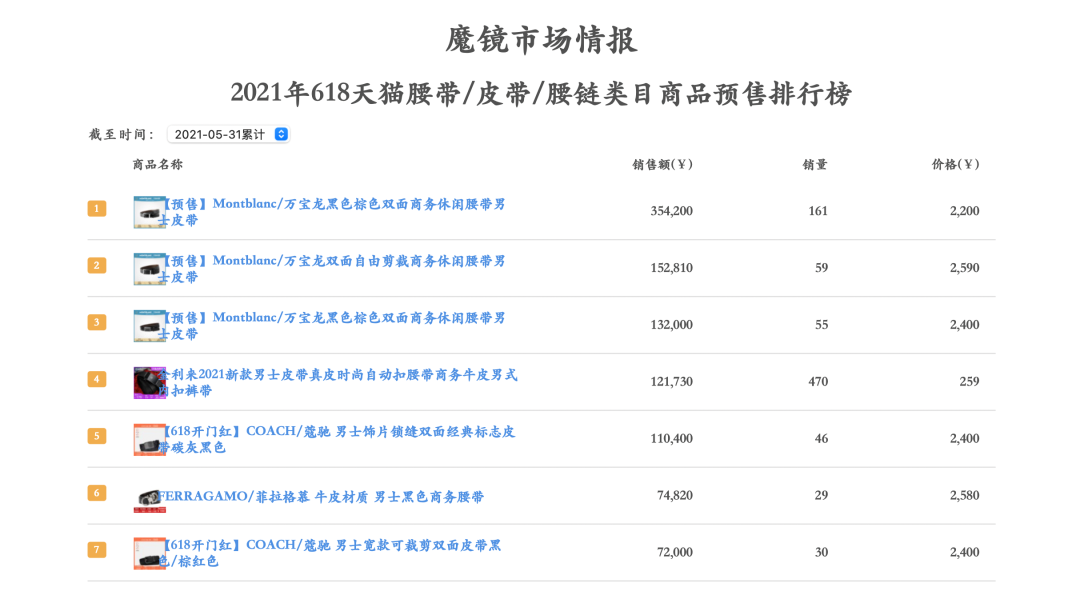This screenshot has width=1080, height=591.
Task: Click the sales volume value 30
Action: pos(822,552)
